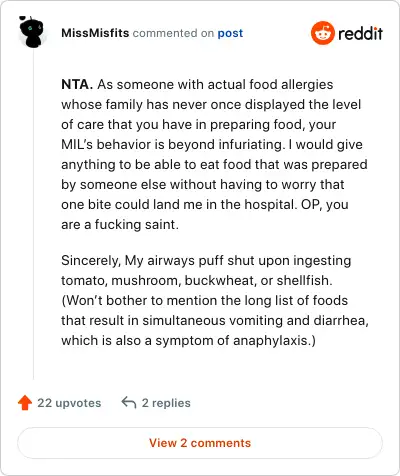
Task: Select the first paragraph about food allergies
Action: coord(214,154)
